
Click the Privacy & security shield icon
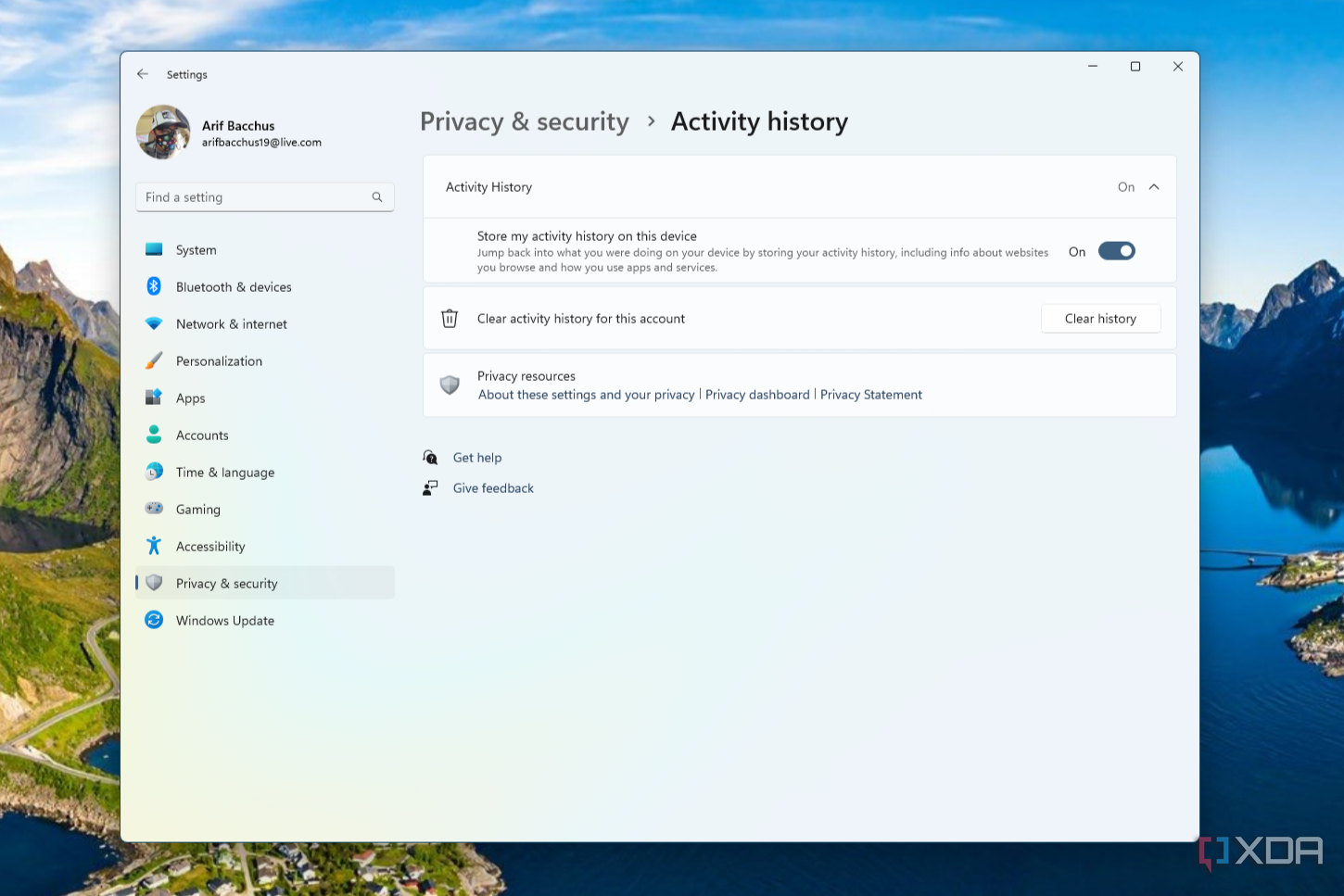point(154,583)
